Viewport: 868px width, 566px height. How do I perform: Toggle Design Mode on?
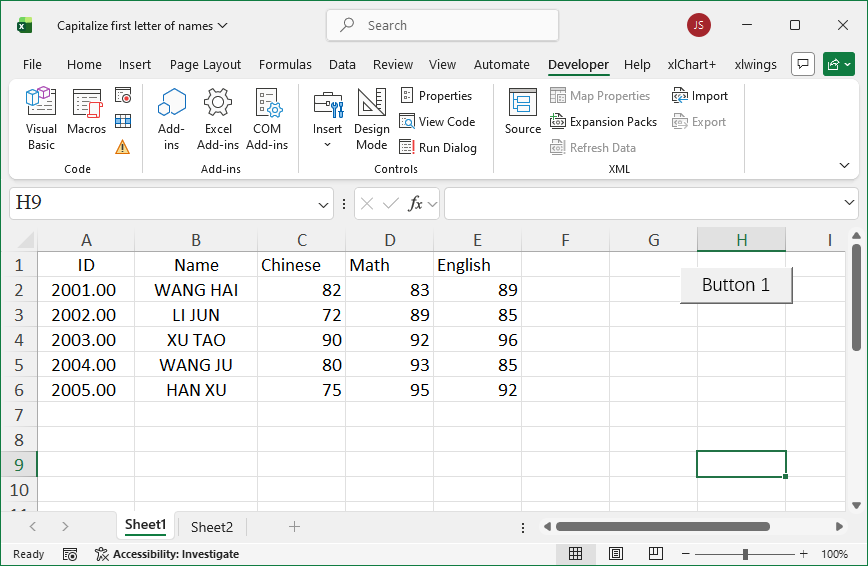[371, 119]
